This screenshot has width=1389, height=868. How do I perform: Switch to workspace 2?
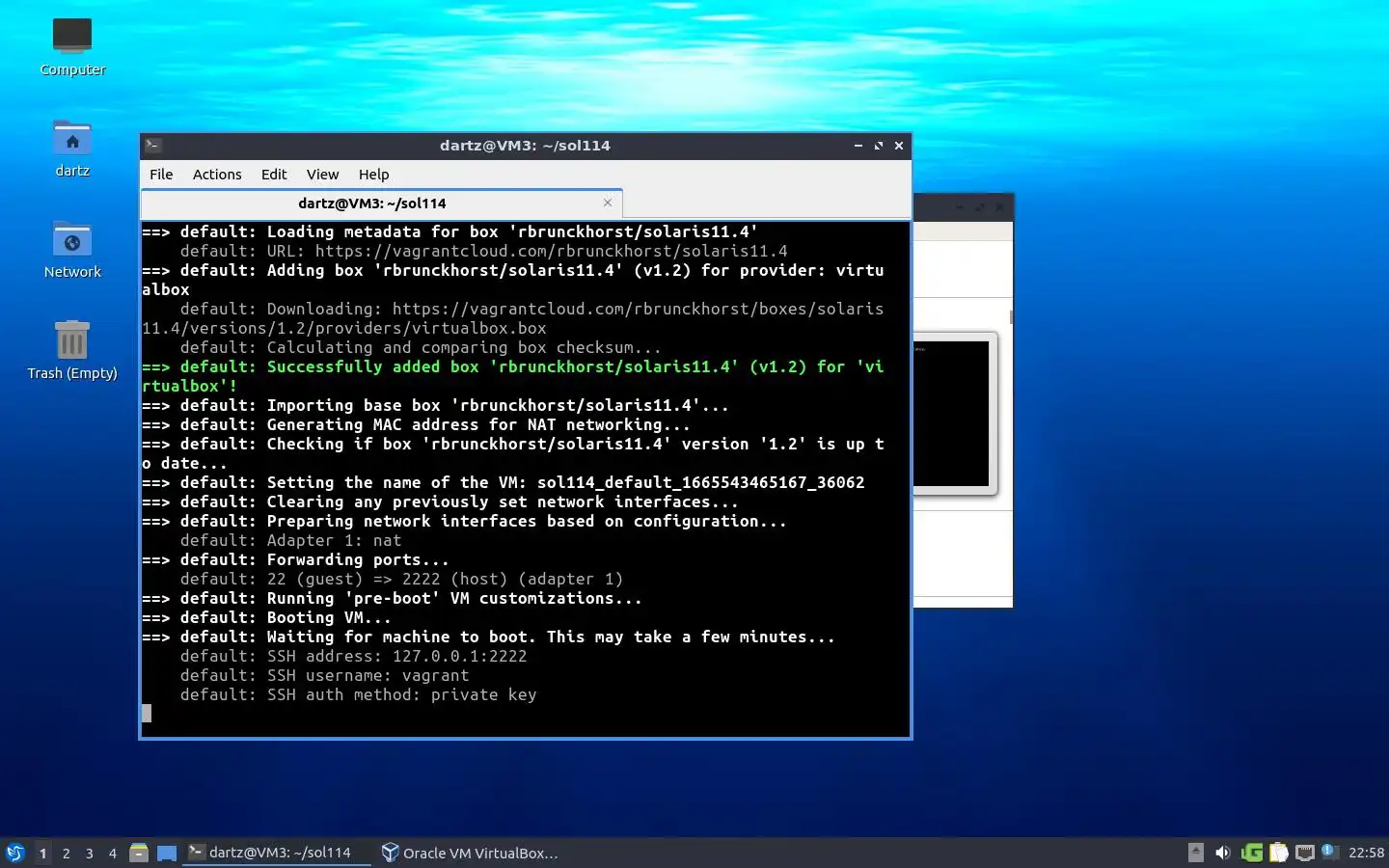point(66,854)
